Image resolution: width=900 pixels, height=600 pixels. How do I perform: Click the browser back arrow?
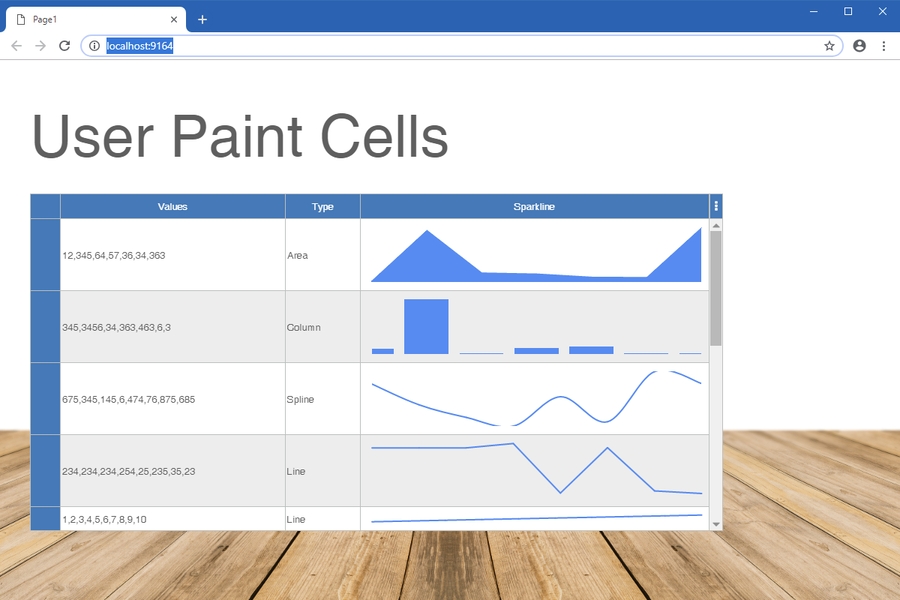[x=16, y=46]
